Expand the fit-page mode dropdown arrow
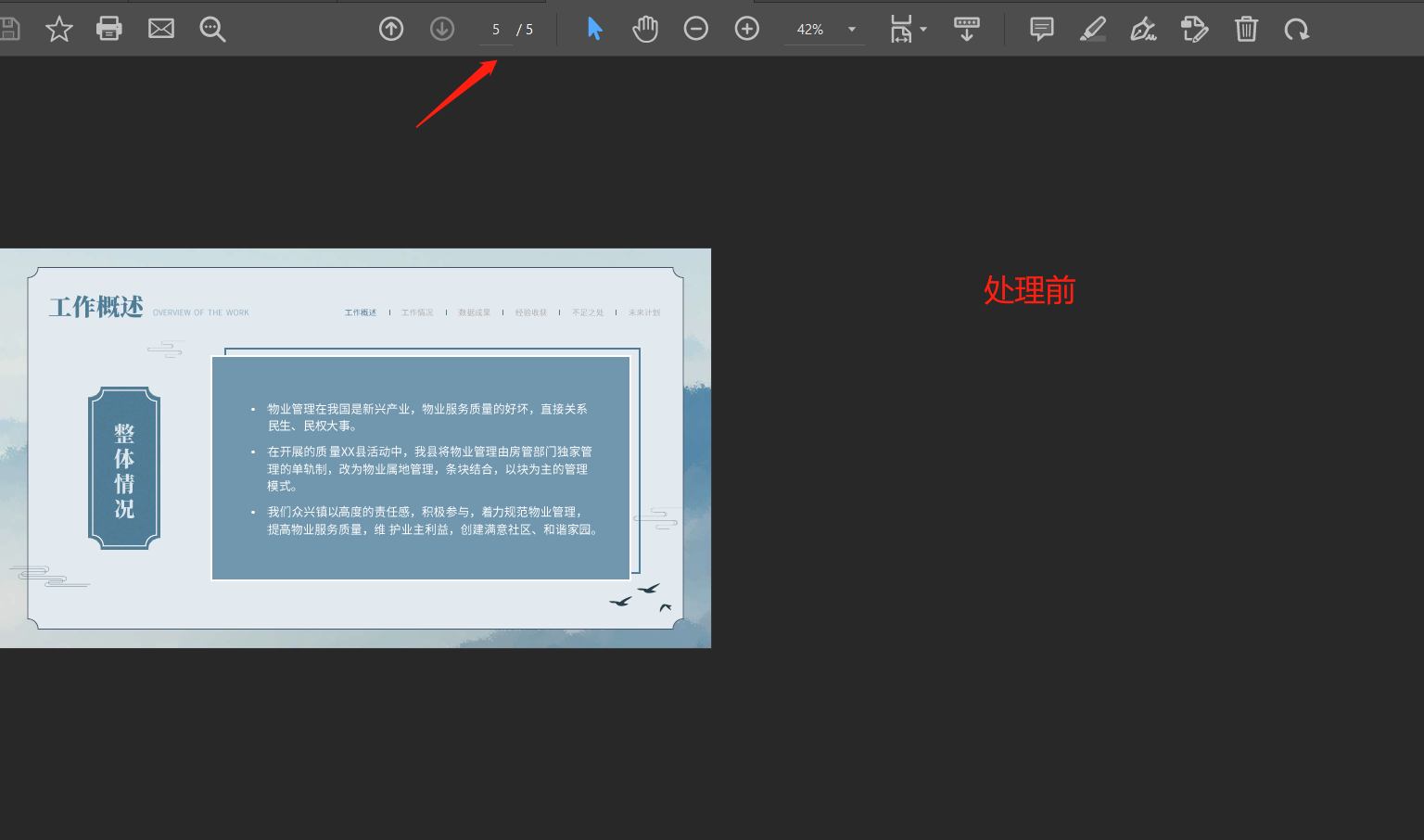1424x840 pixels. point(922,29)
